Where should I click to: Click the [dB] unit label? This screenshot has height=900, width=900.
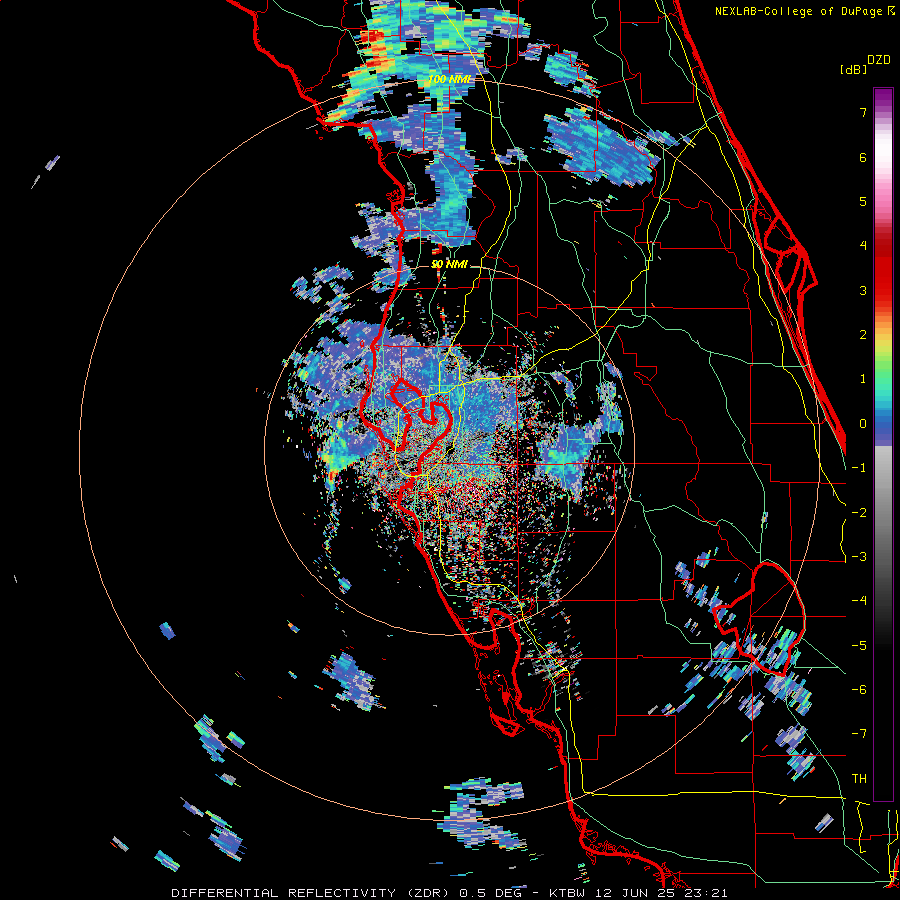(x=854, y=69)
